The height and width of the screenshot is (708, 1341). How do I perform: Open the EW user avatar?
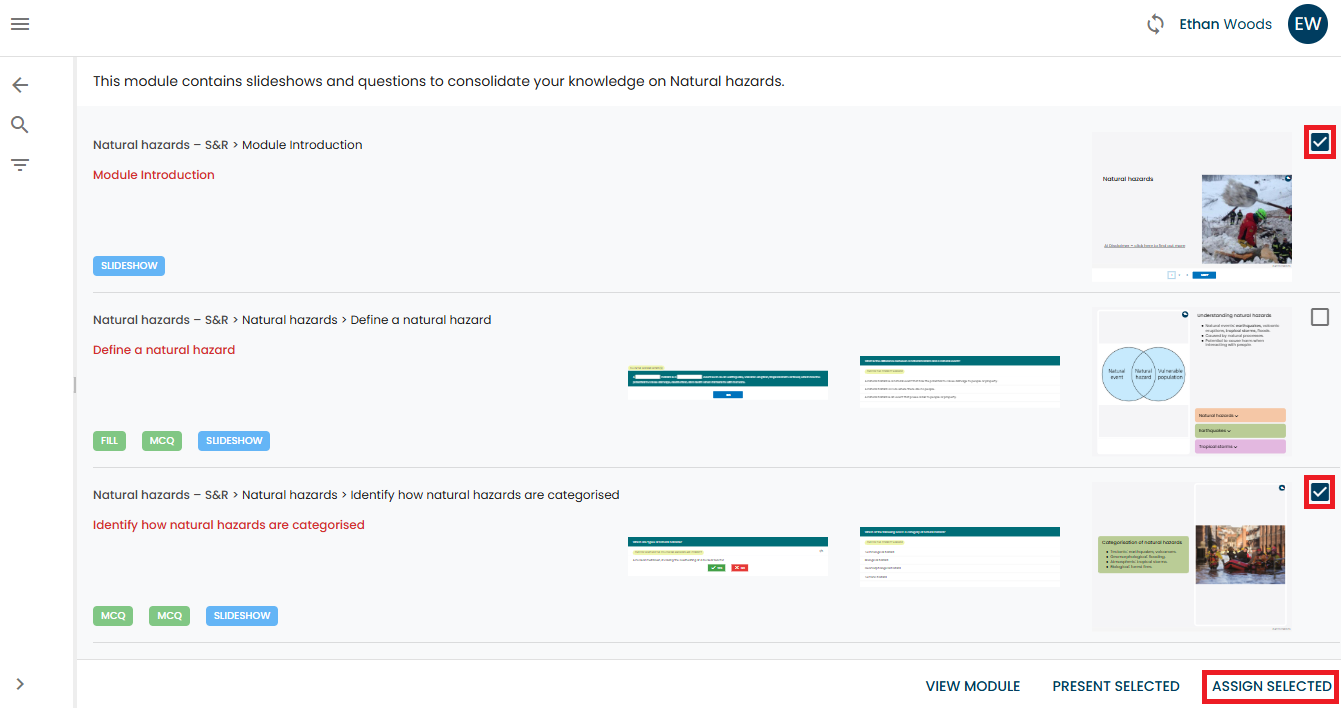pos(1307,25)
